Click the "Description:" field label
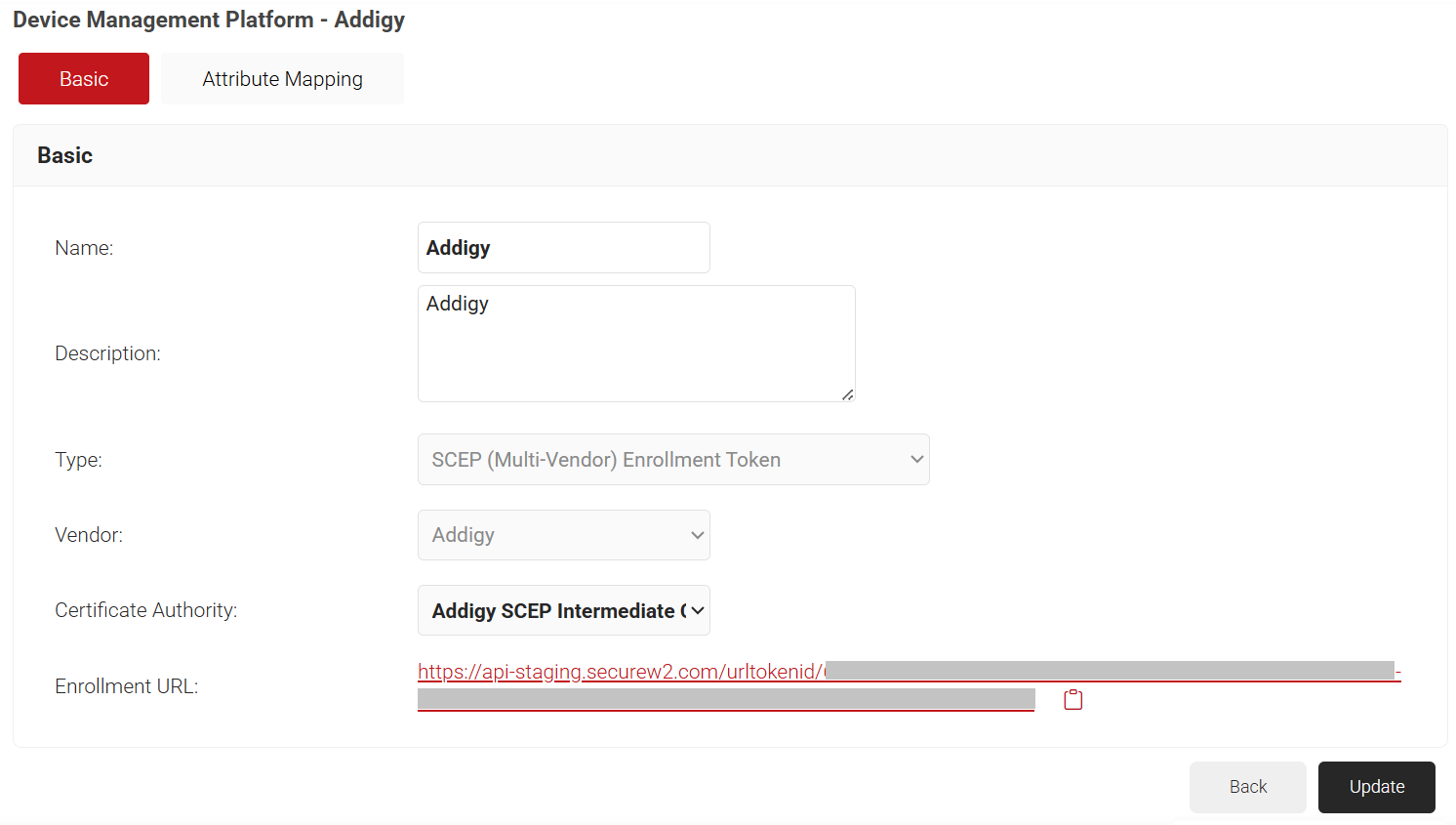1456x825 pixels. [x=107, y=353]
